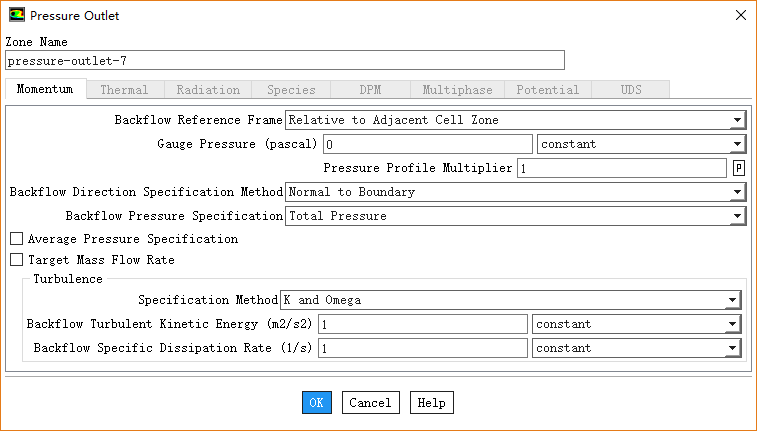This screenshot has width=757, height=431.
Task: Click the Pressure Outlet window title icon
Action: coord(17,16)
